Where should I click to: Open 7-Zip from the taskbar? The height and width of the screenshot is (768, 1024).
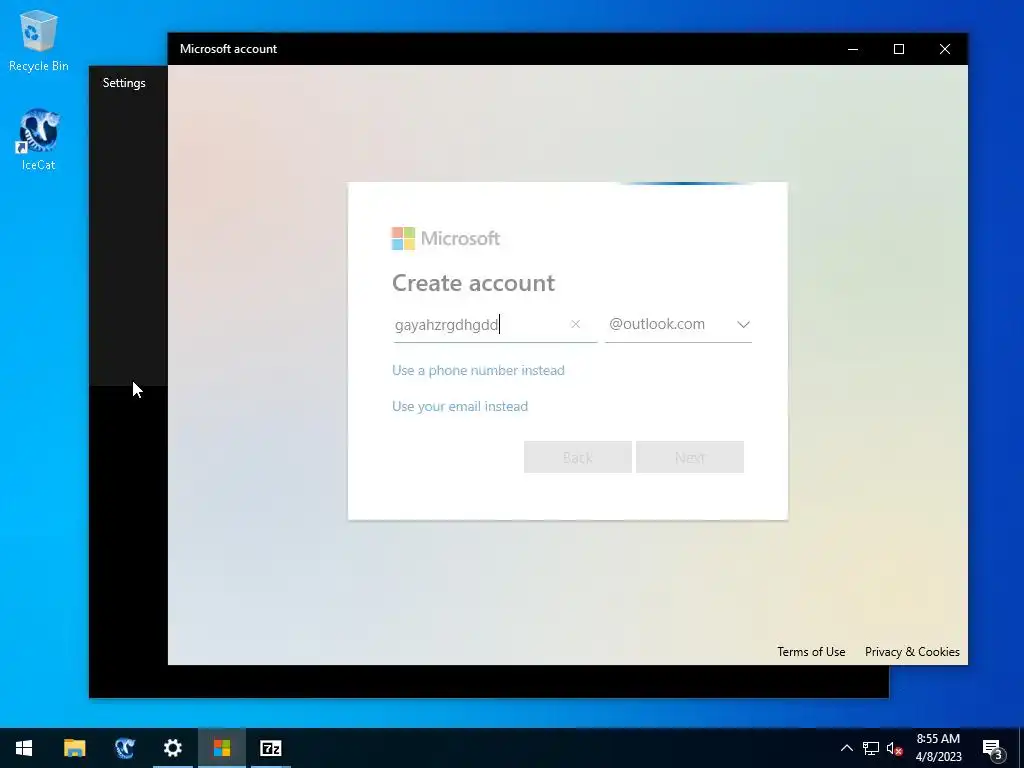(x=271, y=748)
